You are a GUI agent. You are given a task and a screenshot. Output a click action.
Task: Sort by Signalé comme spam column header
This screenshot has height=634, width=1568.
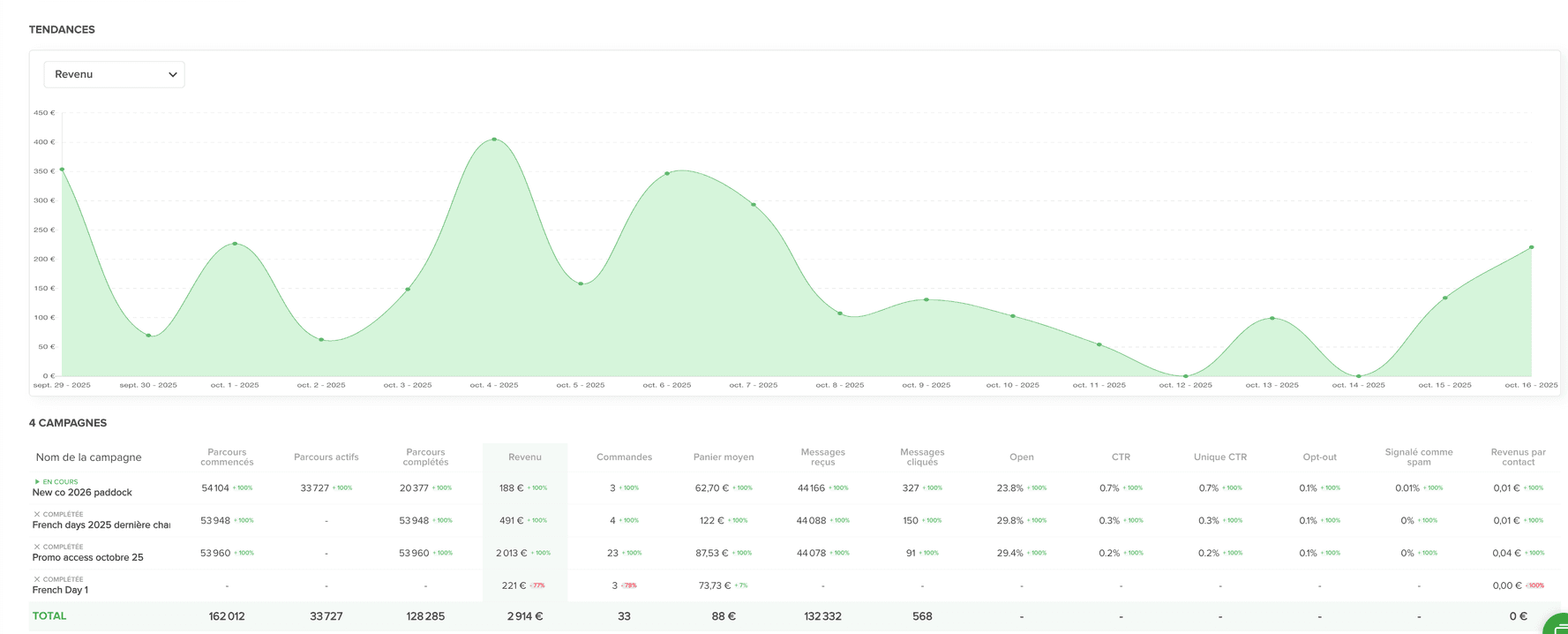pos(1419,457)
